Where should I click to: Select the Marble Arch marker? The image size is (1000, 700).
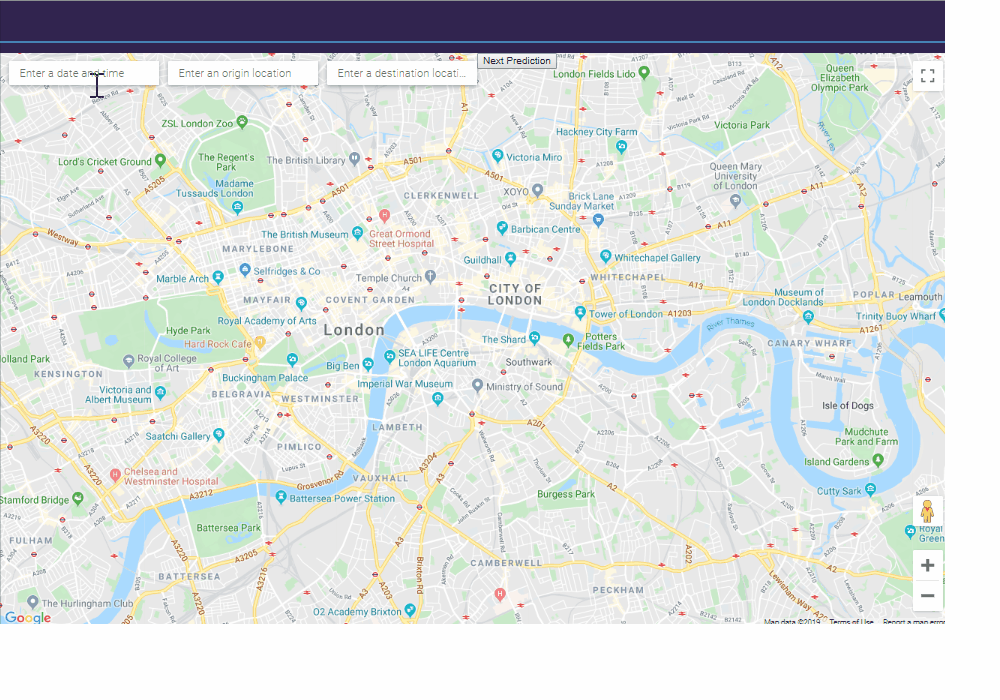(x=218, y=276)
